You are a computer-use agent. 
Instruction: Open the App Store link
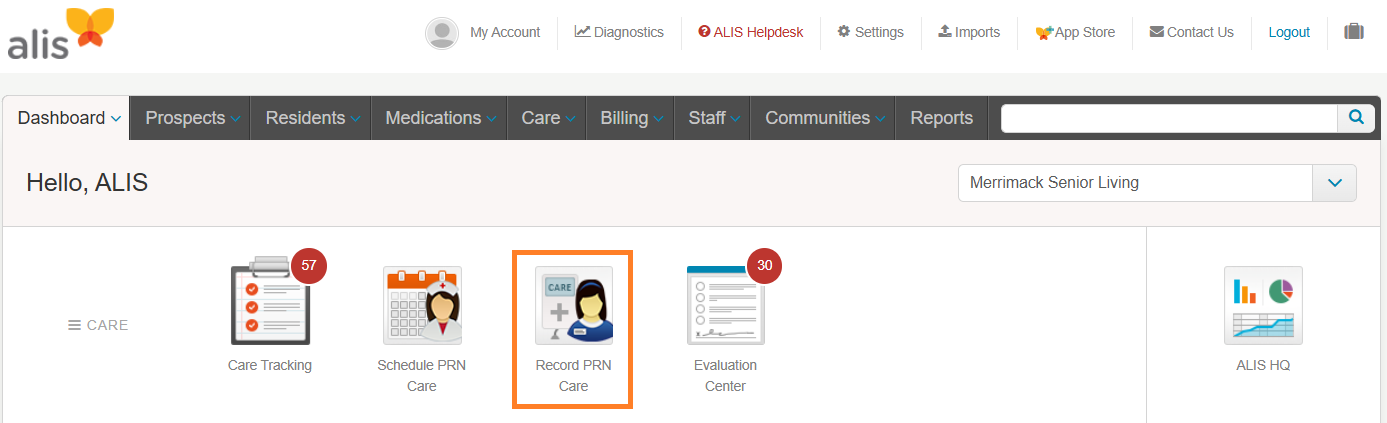point(1075,32)
